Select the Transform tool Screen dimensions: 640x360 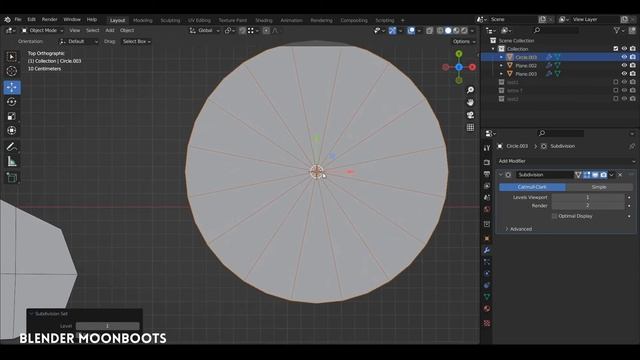click(11, 130)
